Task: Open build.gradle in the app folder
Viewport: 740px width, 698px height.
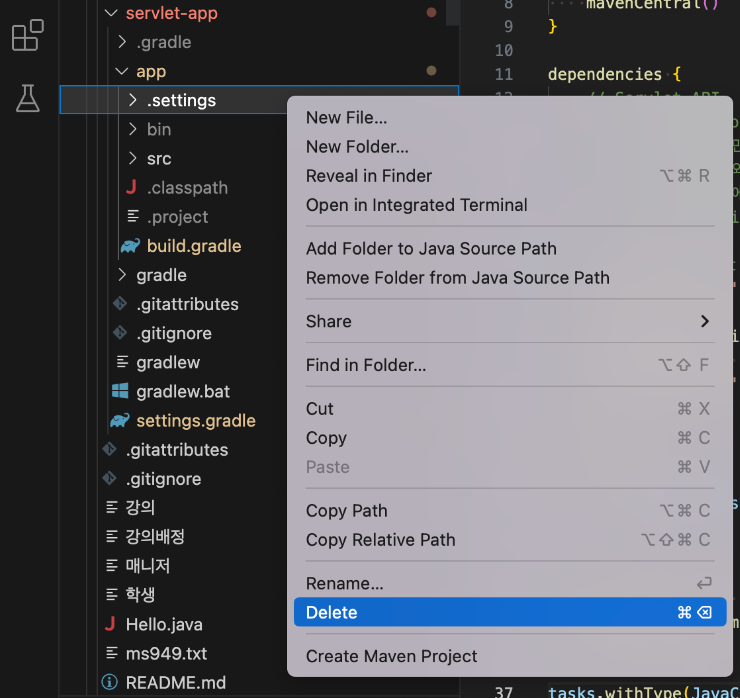Action: coord(194,246)
